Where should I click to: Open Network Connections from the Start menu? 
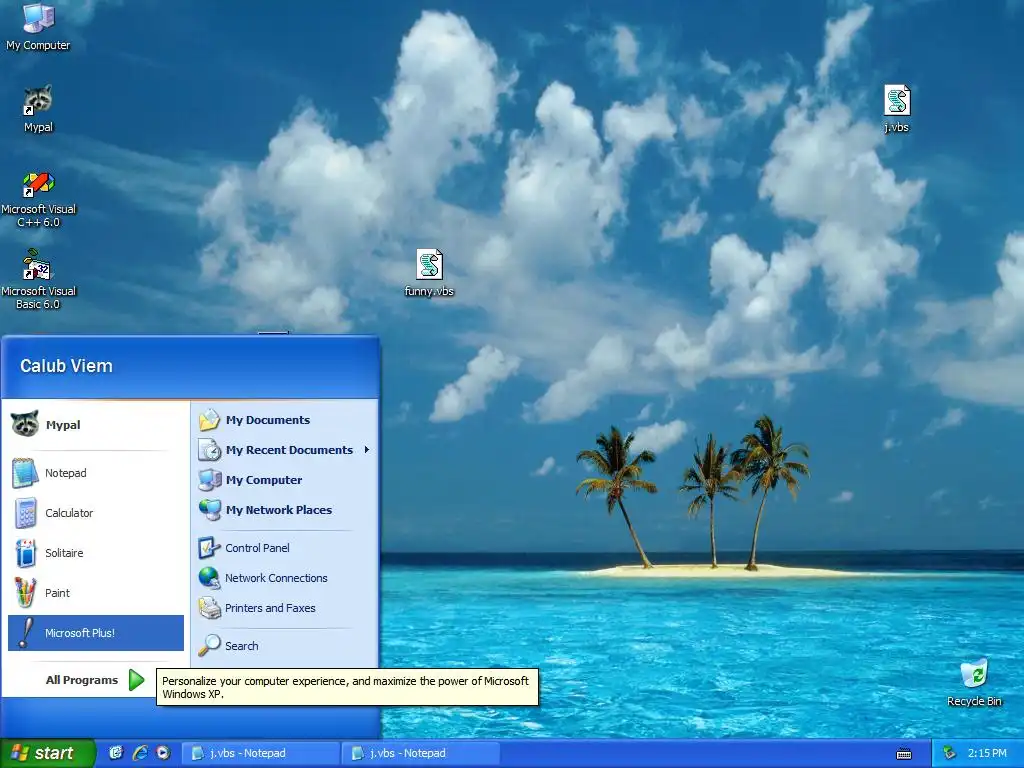click(x=285, y=578)
